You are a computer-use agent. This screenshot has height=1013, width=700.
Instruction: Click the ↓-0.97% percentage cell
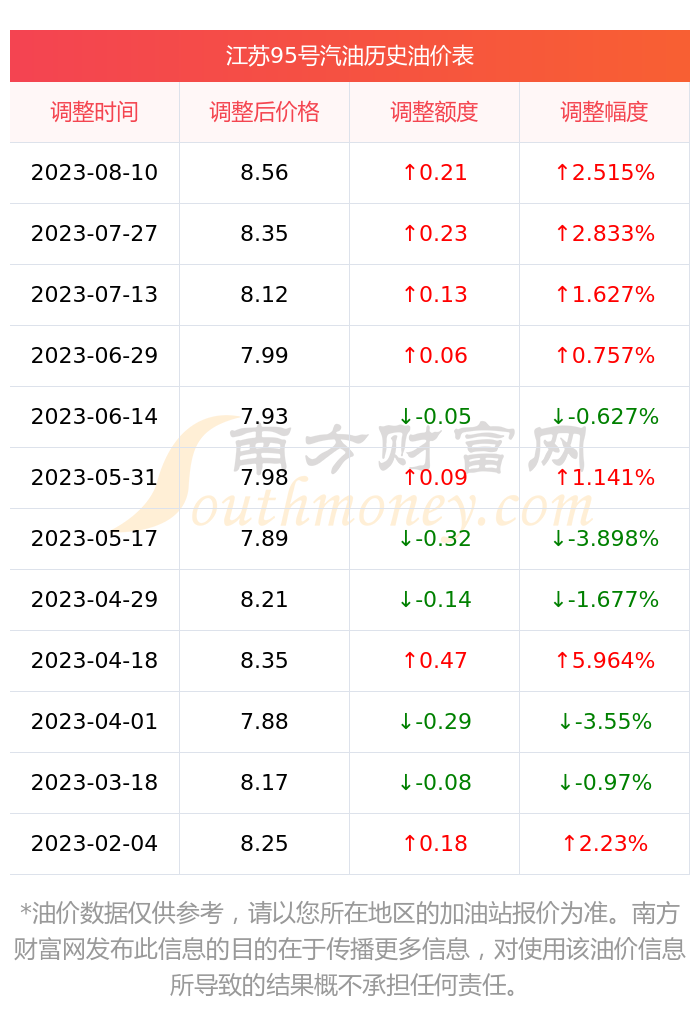point(605,782)
